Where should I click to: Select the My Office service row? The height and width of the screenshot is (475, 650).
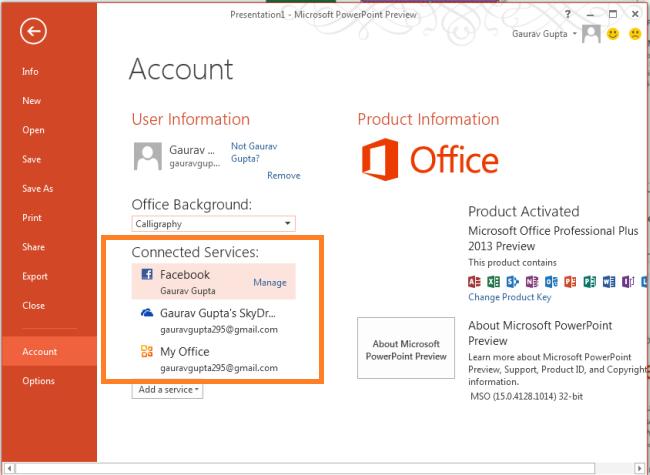coord(213,359)
